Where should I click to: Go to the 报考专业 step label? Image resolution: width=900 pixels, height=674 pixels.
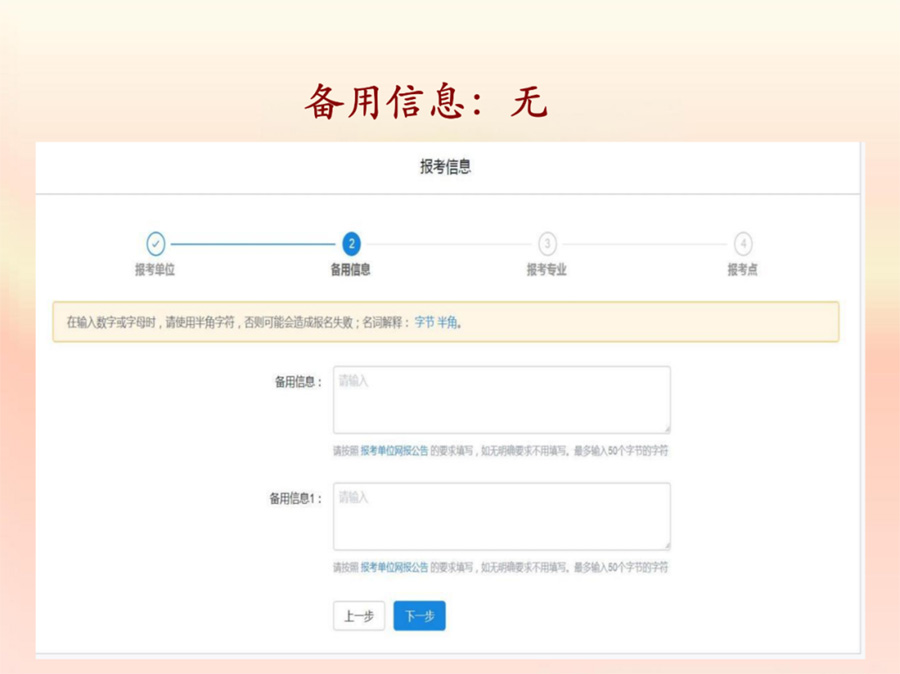[547, 270]
